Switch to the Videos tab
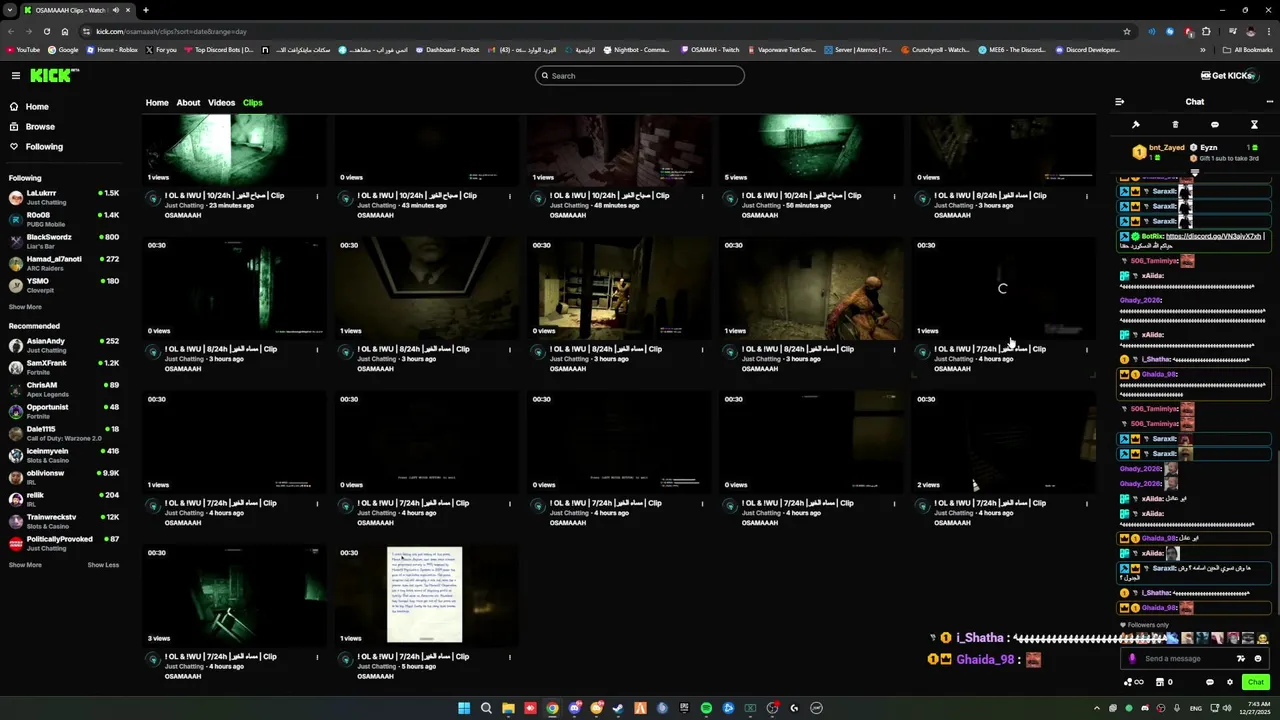This screenshot has width=1280, height=720. coord(221,103)
